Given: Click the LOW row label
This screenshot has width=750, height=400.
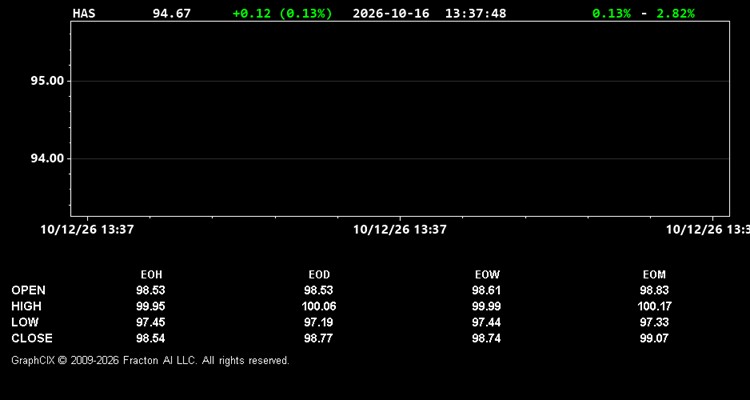Looking at the screenshot, I should pos(25,322).
